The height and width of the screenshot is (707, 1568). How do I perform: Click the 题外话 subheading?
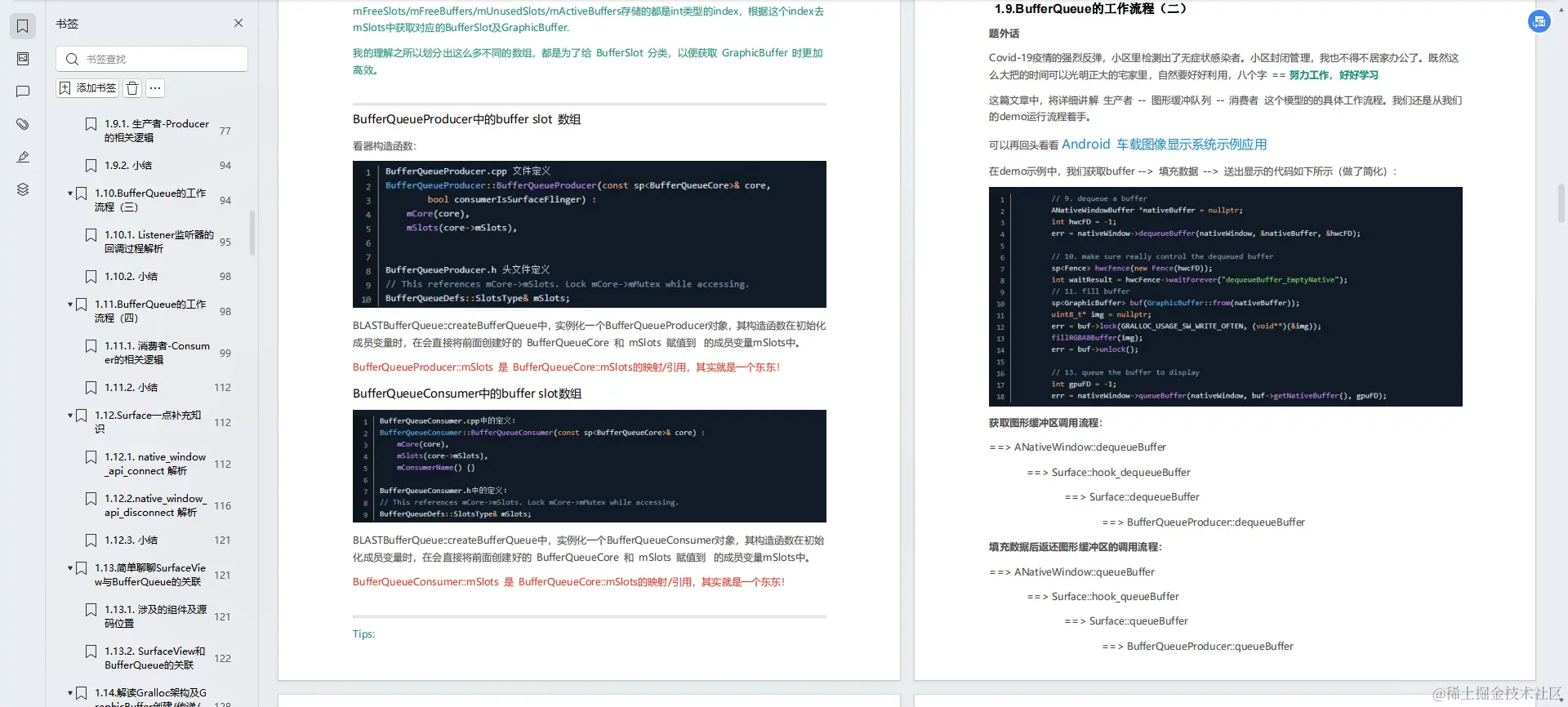(1004, 33)
